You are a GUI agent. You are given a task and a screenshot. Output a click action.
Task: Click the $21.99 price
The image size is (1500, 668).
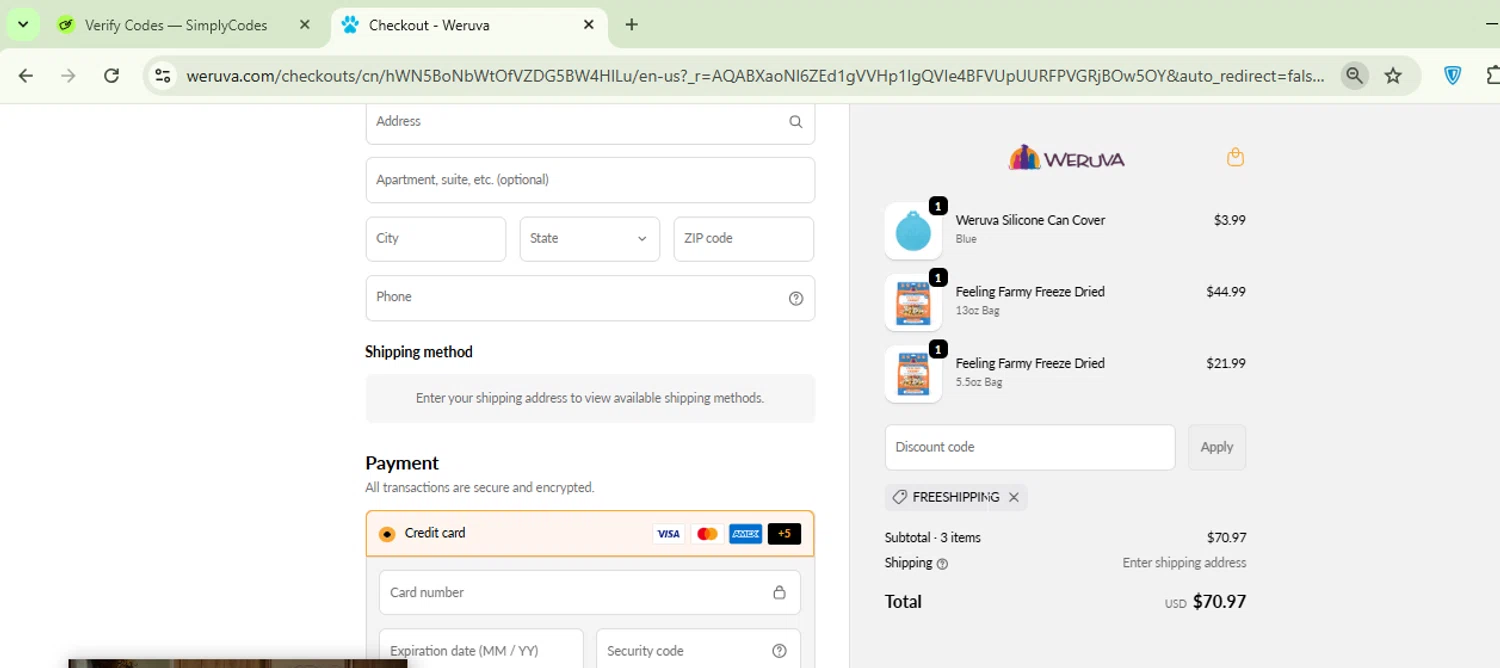pos(1226,364)
